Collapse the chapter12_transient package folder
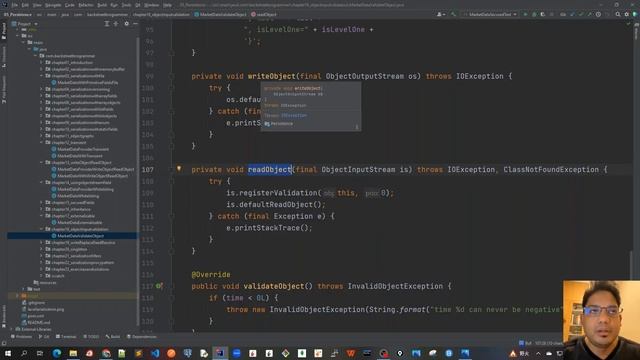The height and width of the screenshot is (360, 640). pos(42,142)
